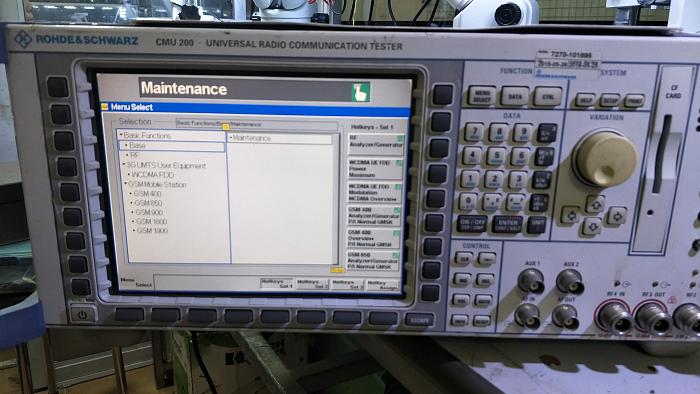Select GSM 900 in the tree
This screenshot has height=394, width=700.
point(149,212)
